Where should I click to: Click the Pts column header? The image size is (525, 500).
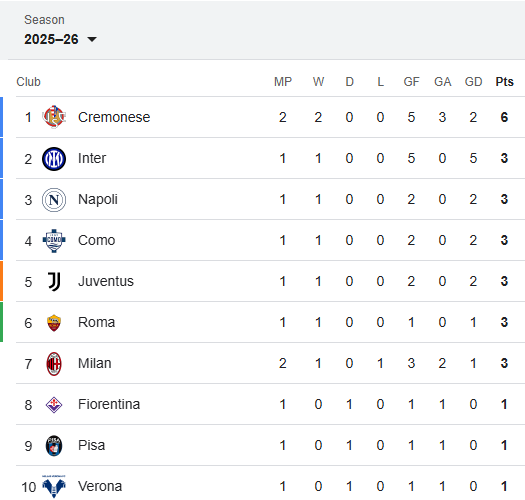[504, 82]
